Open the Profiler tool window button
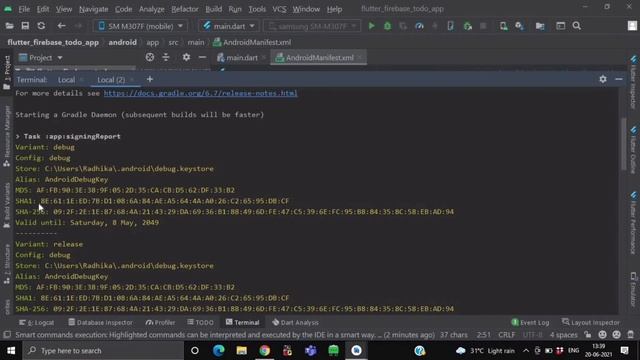640x360 pixels. point(160,322)
